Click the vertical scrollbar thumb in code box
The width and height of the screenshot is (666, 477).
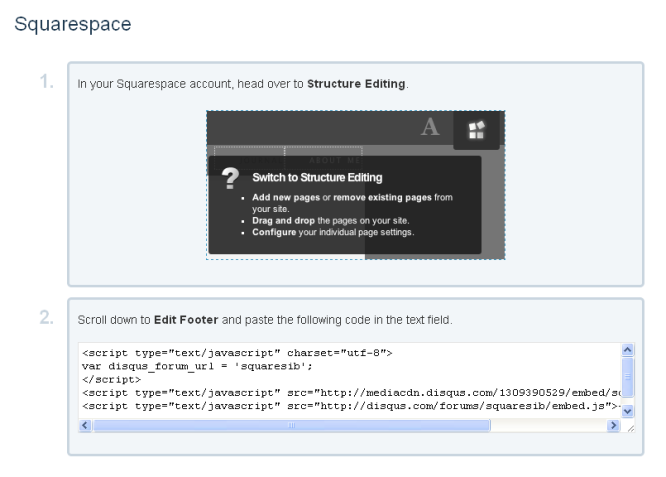coord(628,368)
